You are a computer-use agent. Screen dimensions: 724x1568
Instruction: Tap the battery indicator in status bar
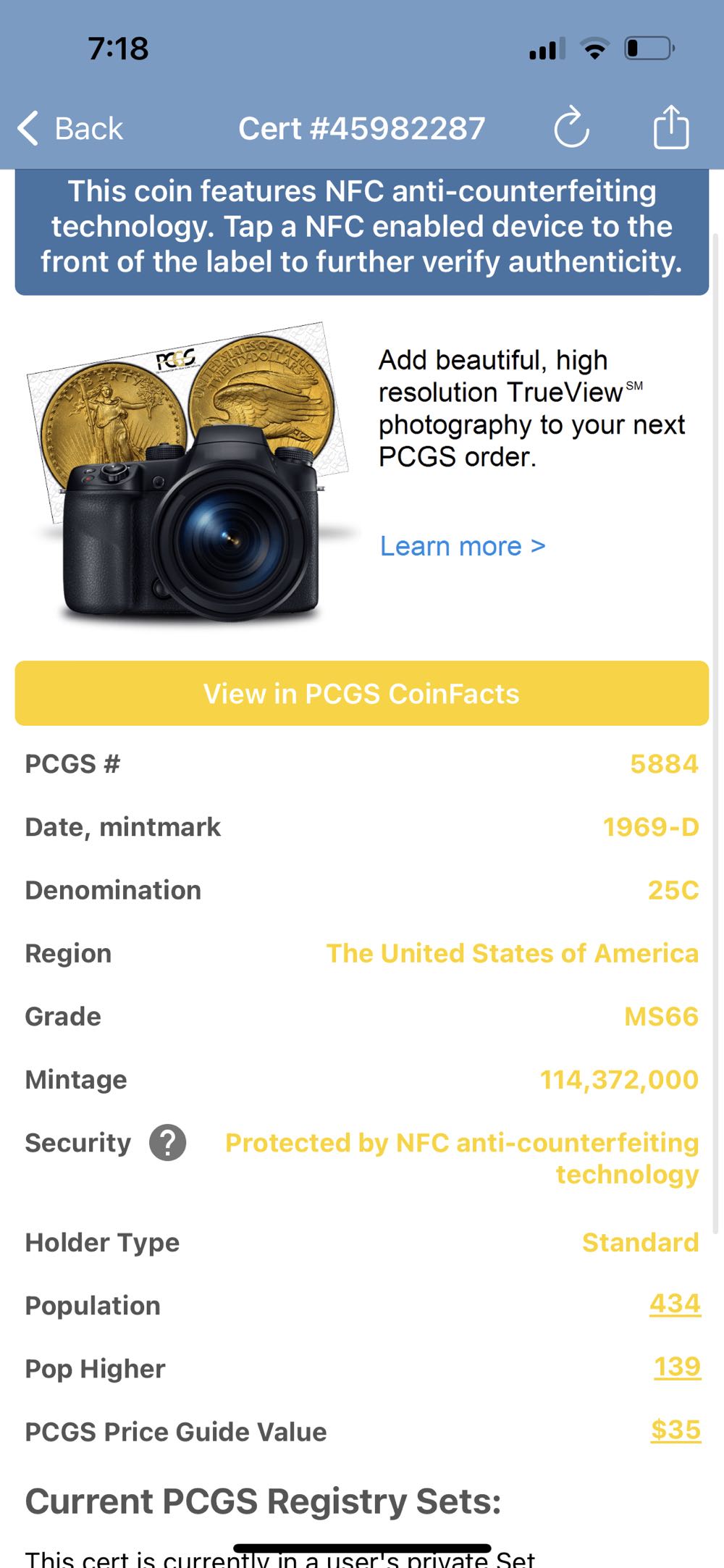[x=649, y=49]
